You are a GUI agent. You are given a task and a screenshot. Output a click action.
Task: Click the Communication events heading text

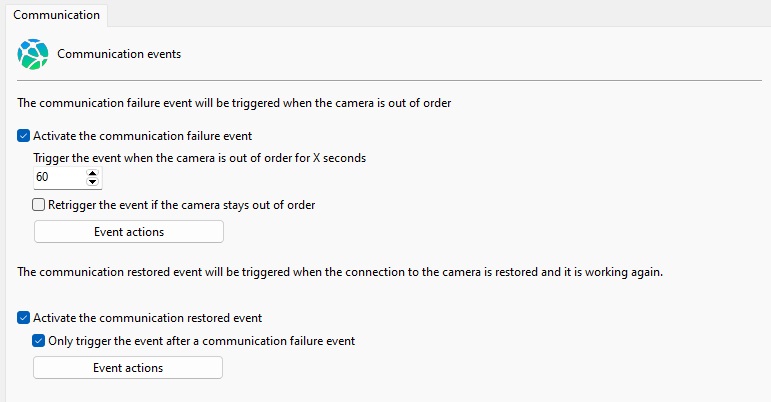(119, 54)
